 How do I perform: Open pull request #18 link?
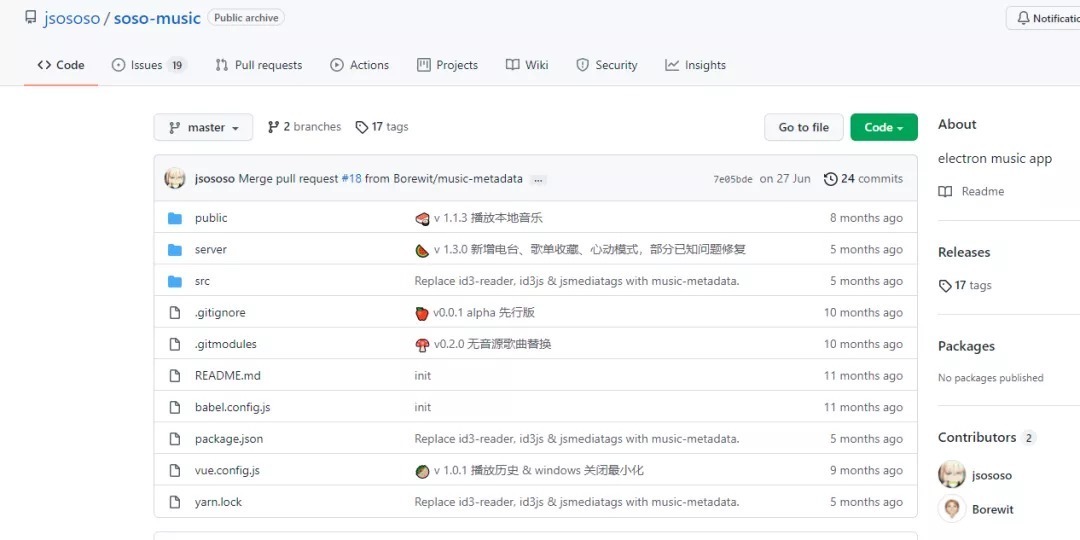point(351,179)
